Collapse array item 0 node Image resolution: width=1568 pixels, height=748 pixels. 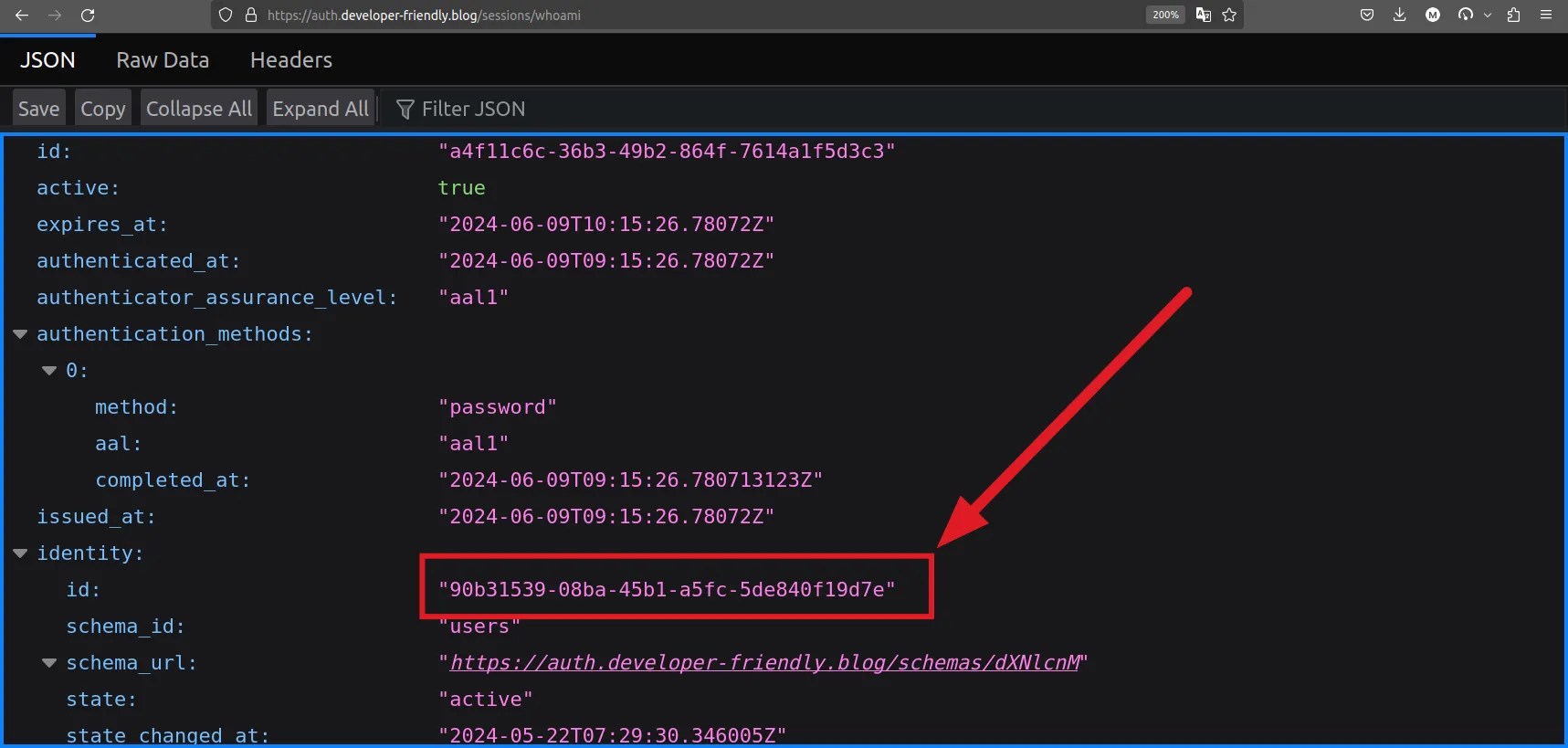click(49, 371)
